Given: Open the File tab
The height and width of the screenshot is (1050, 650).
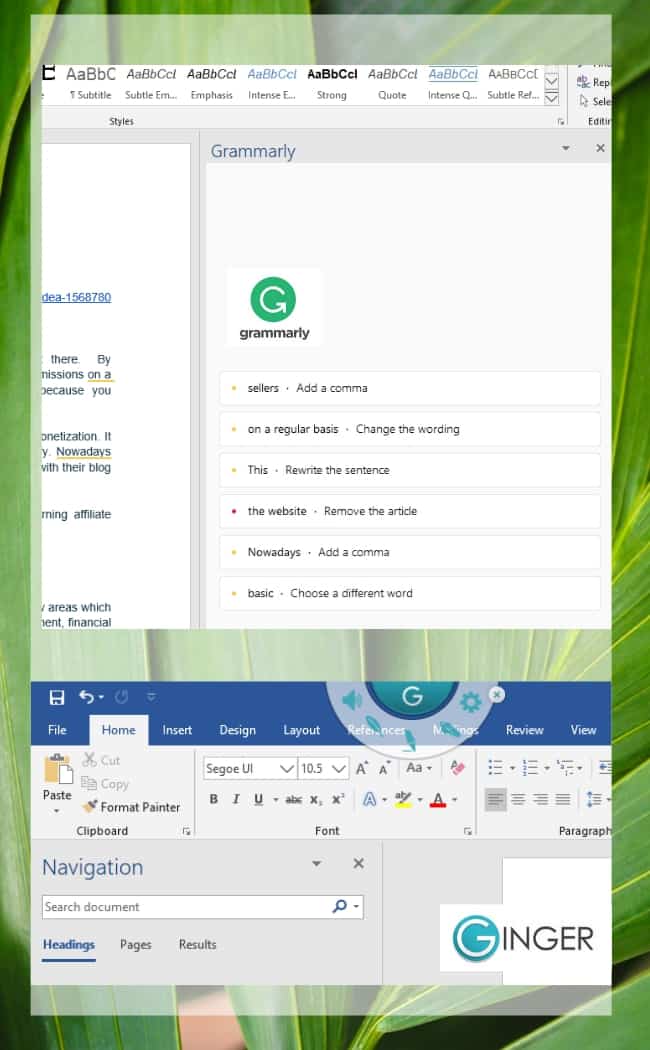Looking at the screenshot, I should coord(57,730).
